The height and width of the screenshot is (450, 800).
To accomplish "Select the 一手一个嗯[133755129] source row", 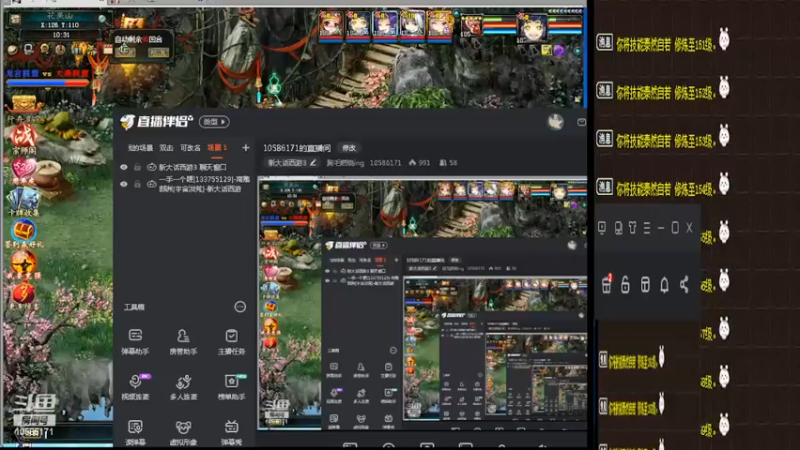I will (x=184, y=184).
